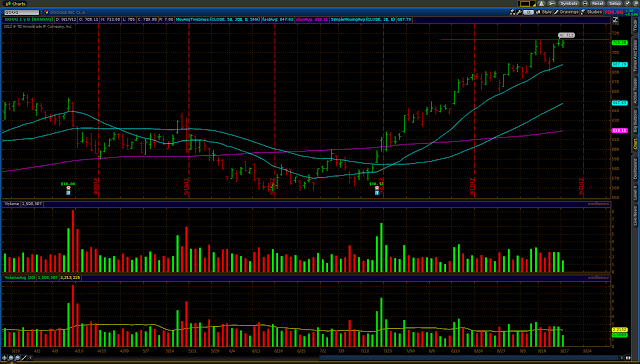Click the pan arrows icon at bottom left
The width and height of the screenshot is (640, 364).
[x=4, y=358]
